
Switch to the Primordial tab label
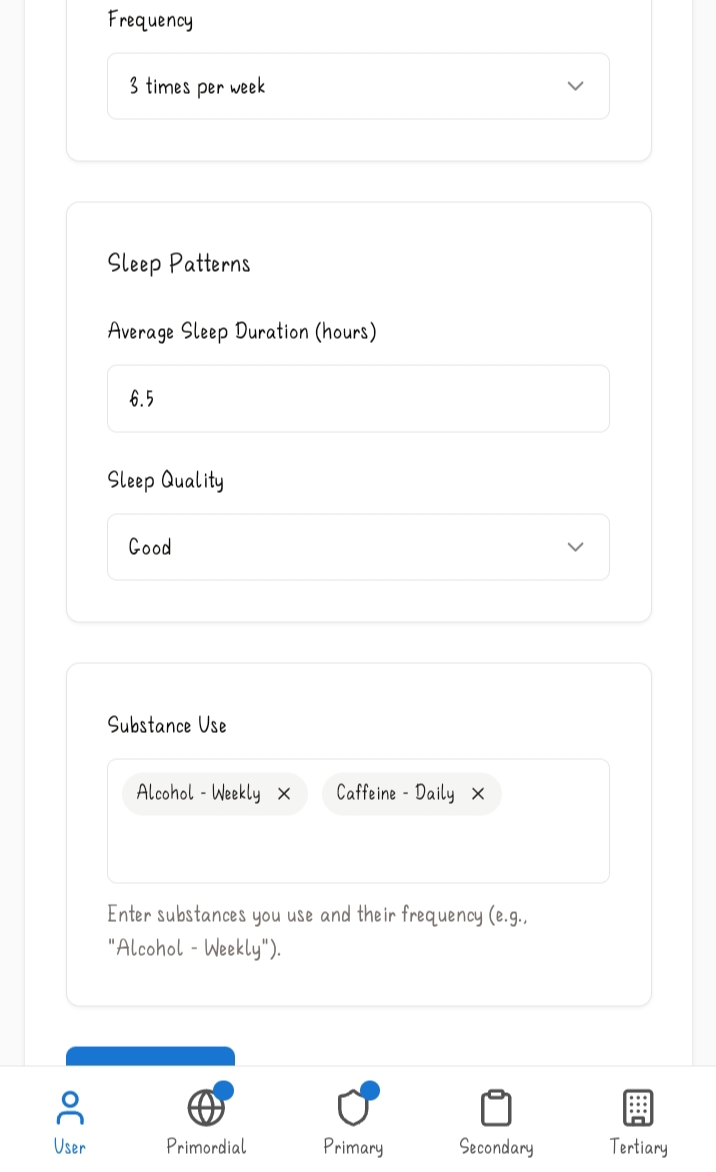[x=206, y=1147]
